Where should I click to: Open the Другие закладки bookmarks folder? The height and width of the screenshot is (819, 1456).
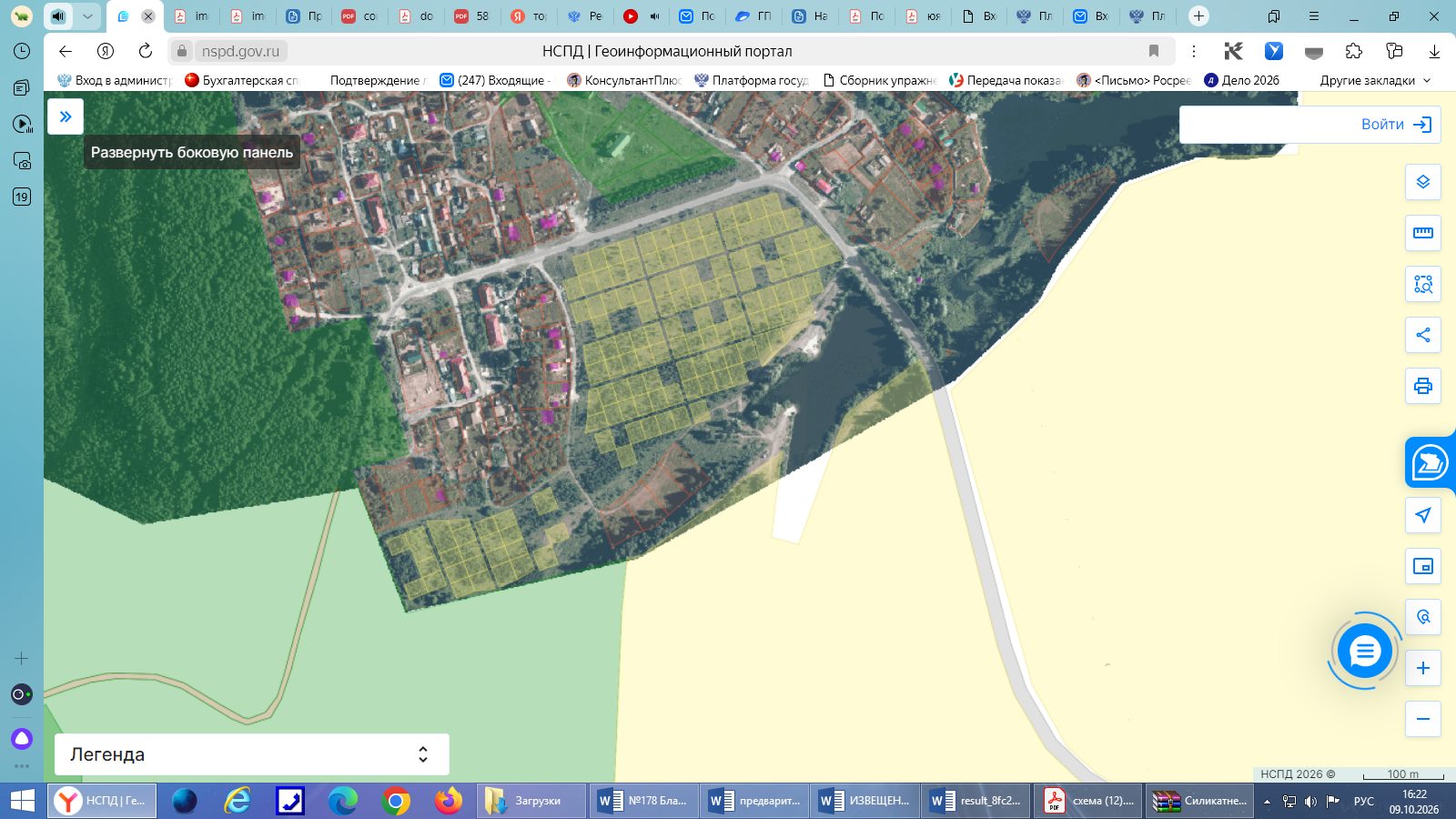[x=1375, y=80]
